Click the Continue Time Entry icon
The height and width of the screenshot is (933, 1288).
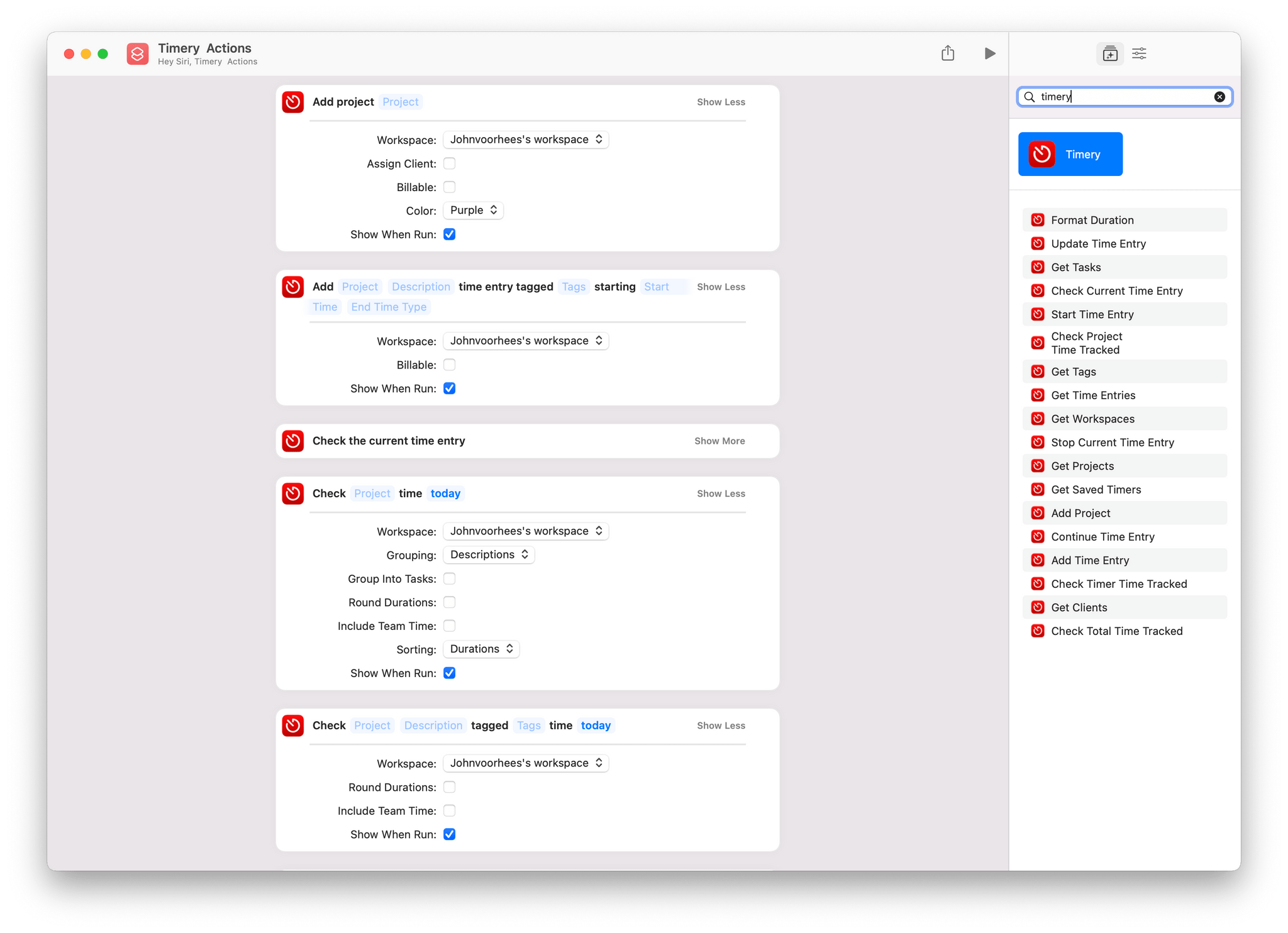(1038, 536)
